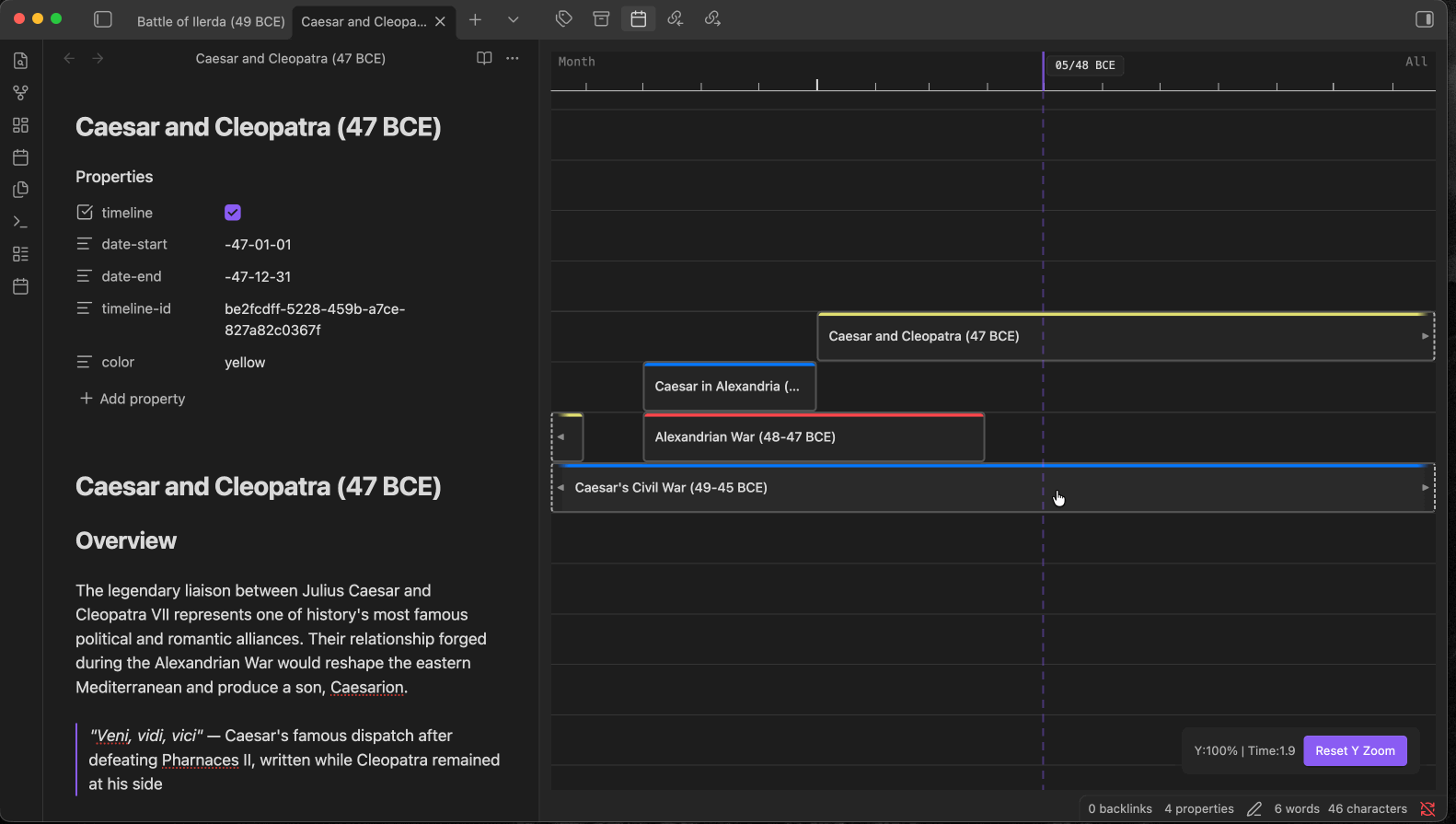Screen dimensions: 1456x824
Task: Click the edit pencil icon in status bar
Action: pos(1254,808)
